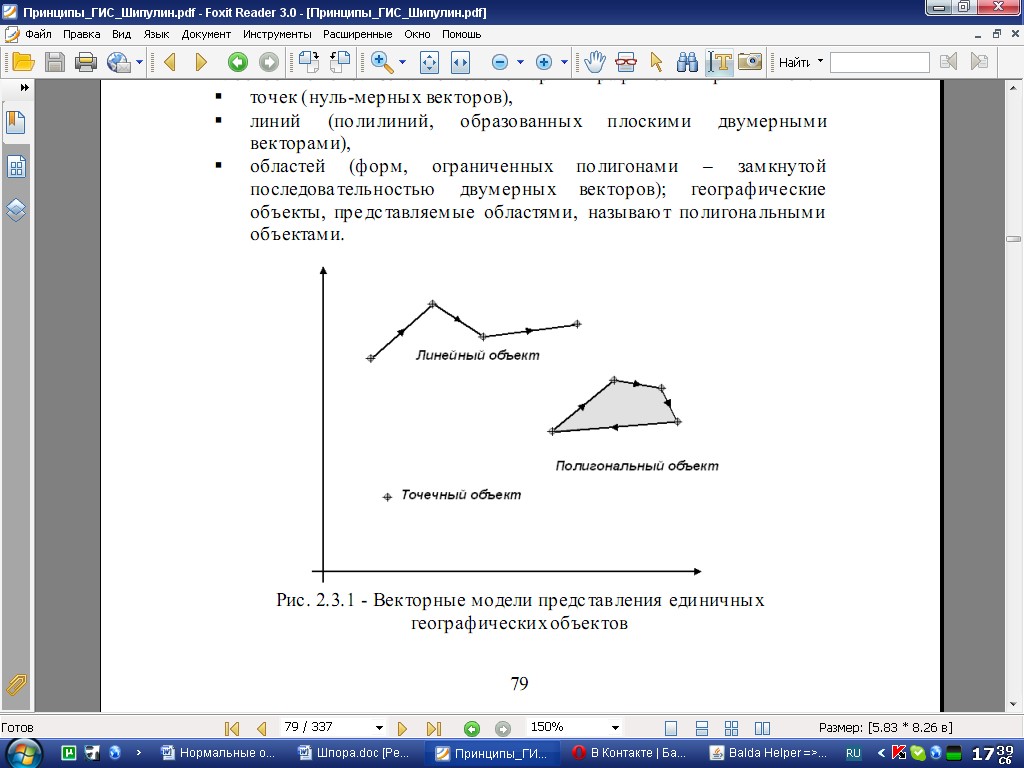
Task: Open the Pages thumbnails panel icon
Action: pos(16,167)
